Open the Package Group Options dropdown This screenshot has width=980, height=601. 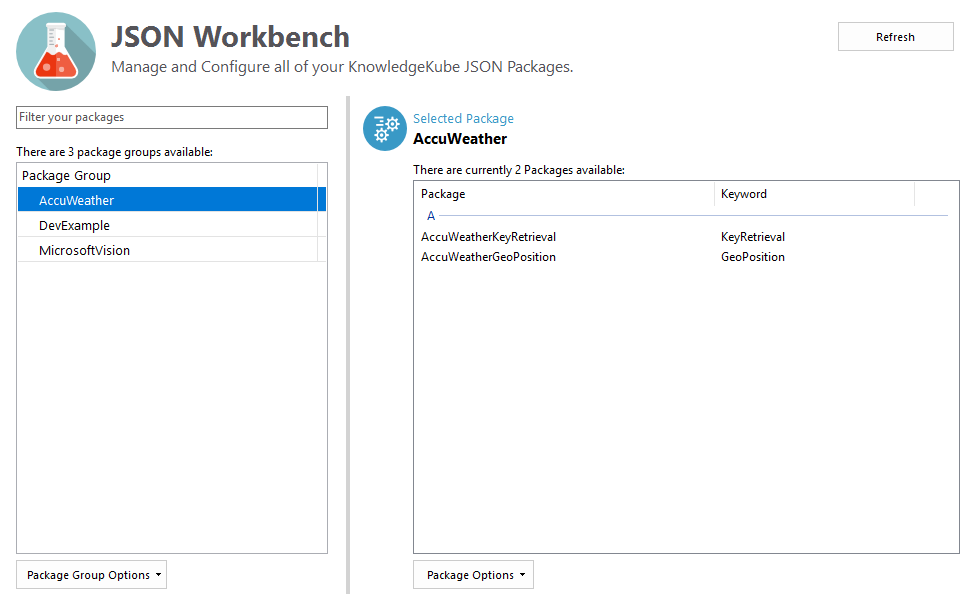91,575
